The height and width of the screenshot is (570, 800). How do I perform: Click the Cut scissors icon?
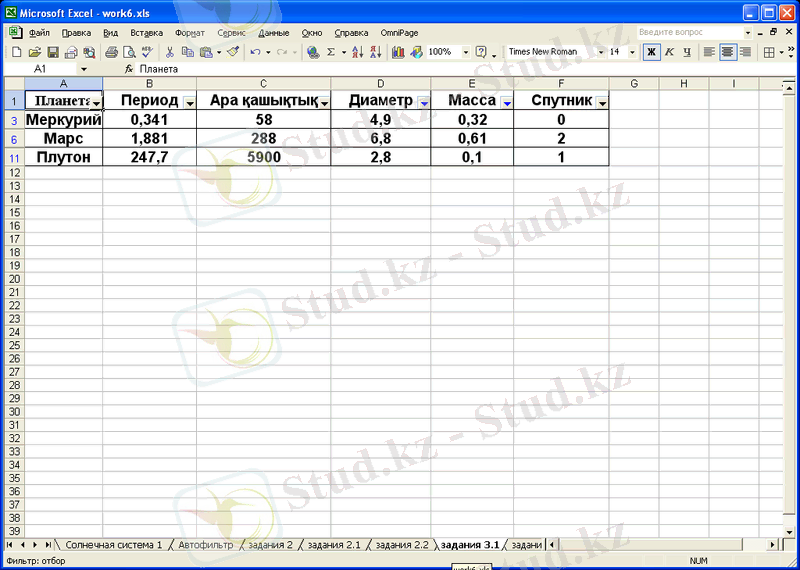click(x=170, y=52)
